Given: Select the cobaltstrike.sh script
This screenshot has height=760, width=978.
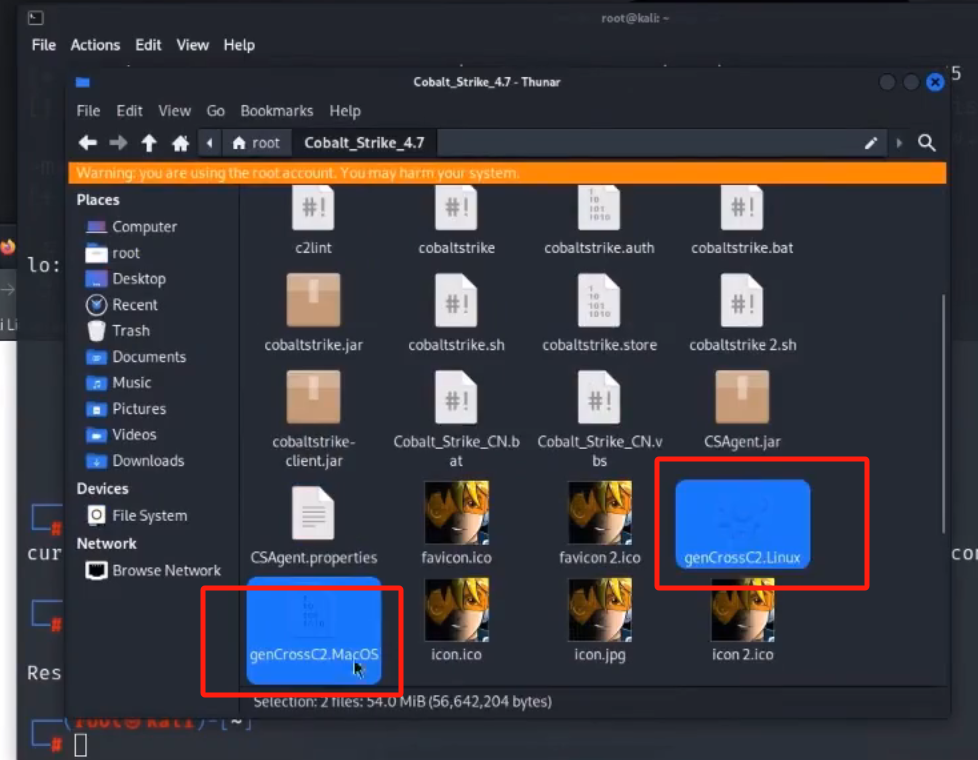Looking at the screenshot, I should [x=457, y=313].
